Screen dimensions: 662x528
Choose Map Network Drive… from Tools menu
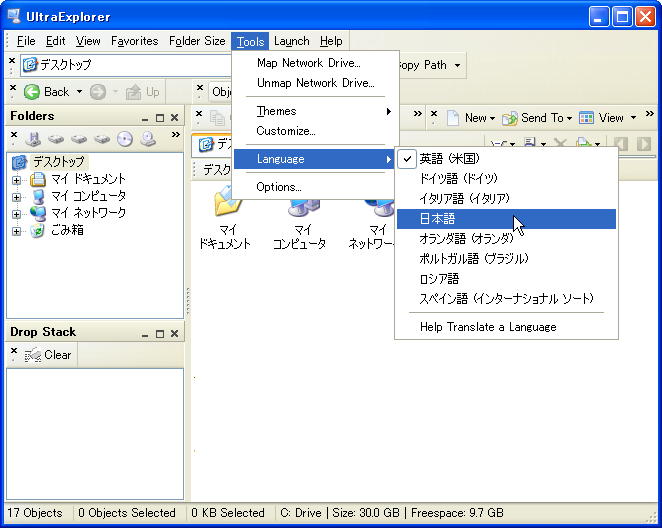coord(315,63)
